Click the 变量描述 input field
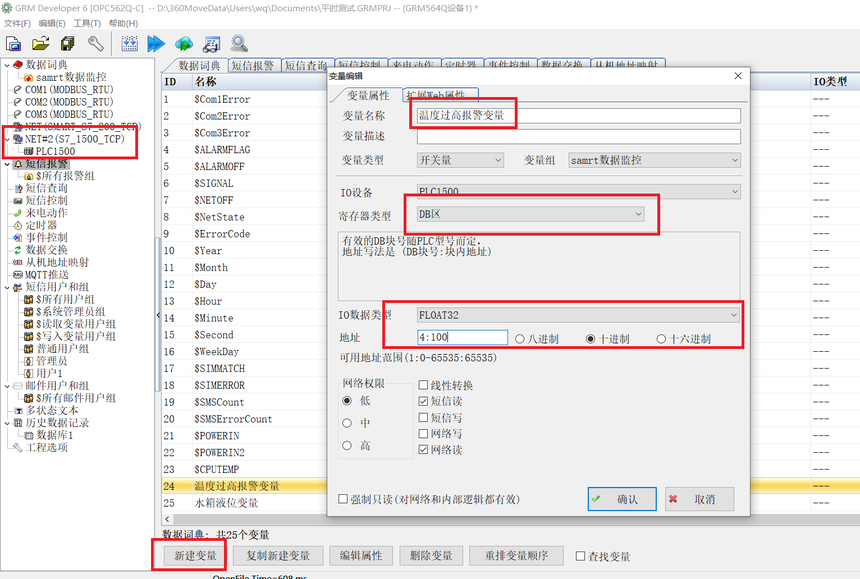The image size is (860, 579). click(x=578, y=137)
